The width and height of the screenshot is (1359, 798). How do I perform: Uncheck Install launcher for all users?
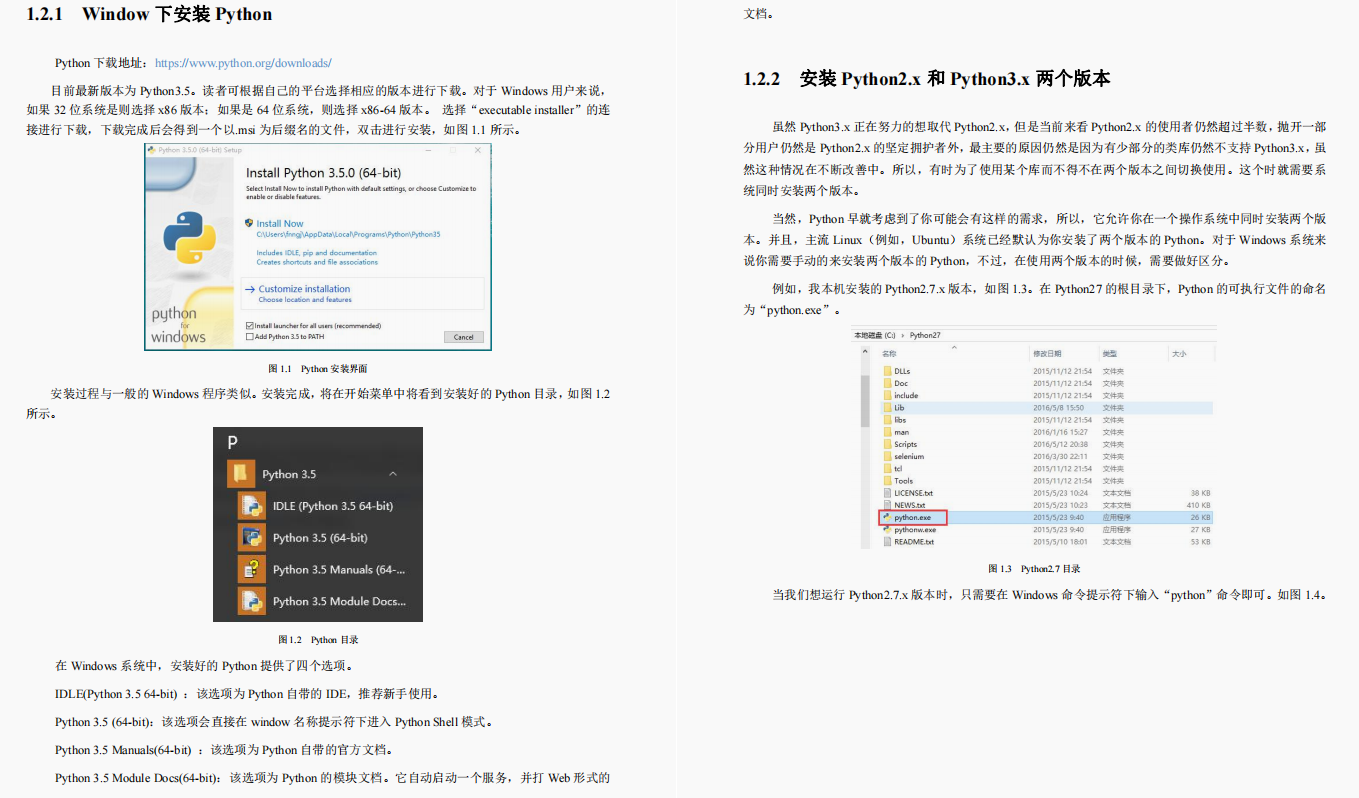(x=249, y=326)
